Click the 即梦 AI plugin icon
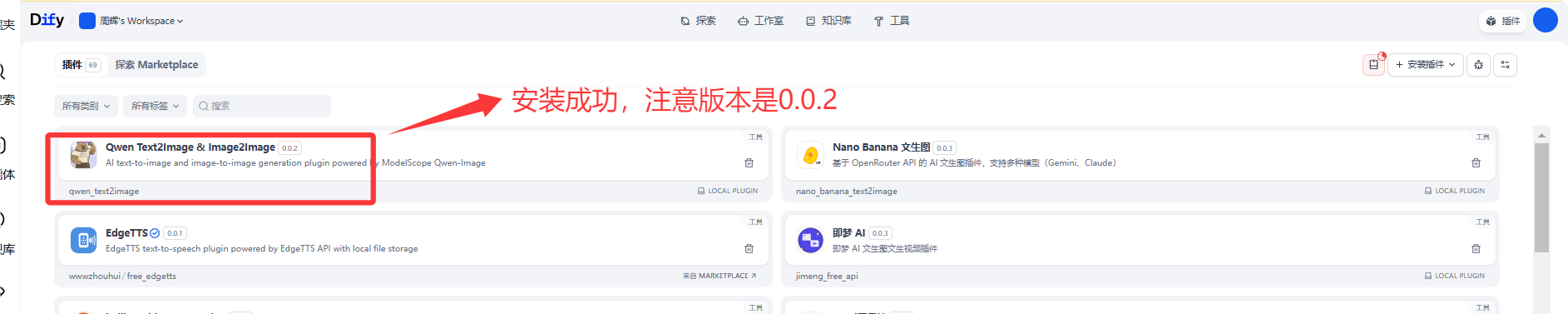 click(x=810, y=241)
